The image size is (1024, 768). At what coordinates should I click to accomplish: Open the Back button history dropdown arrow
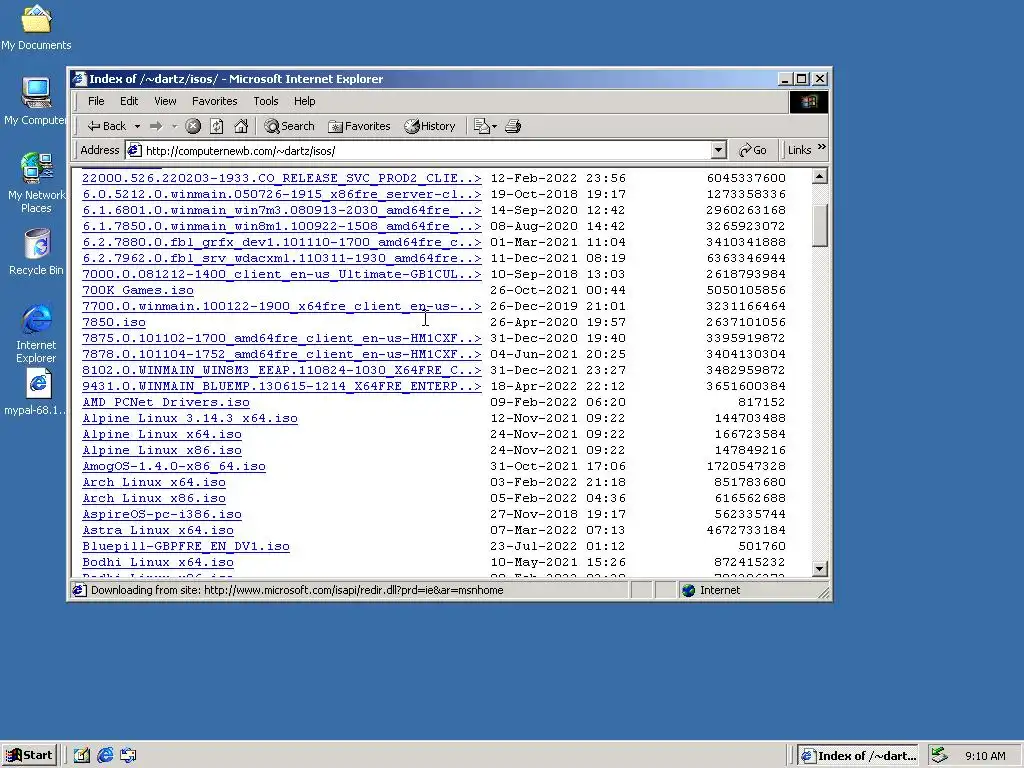click(137, 126)
